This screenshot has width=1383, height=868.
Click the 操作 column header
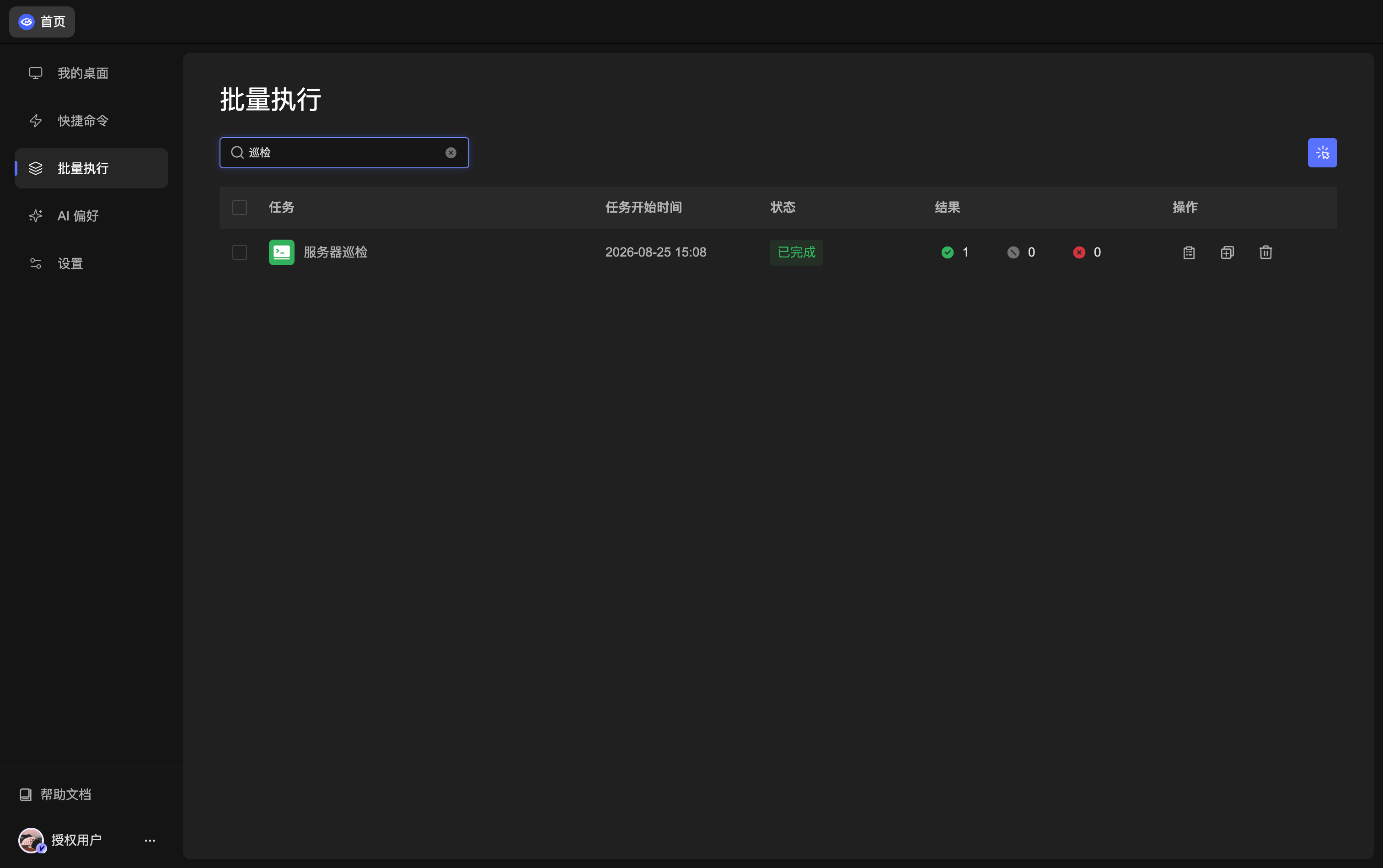[x=1185, y=208]
